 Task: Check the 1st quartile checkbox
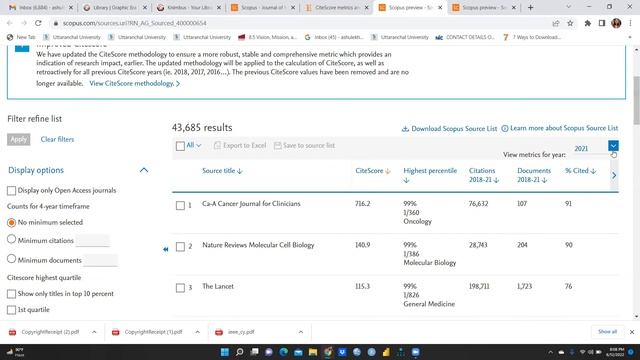11,310
